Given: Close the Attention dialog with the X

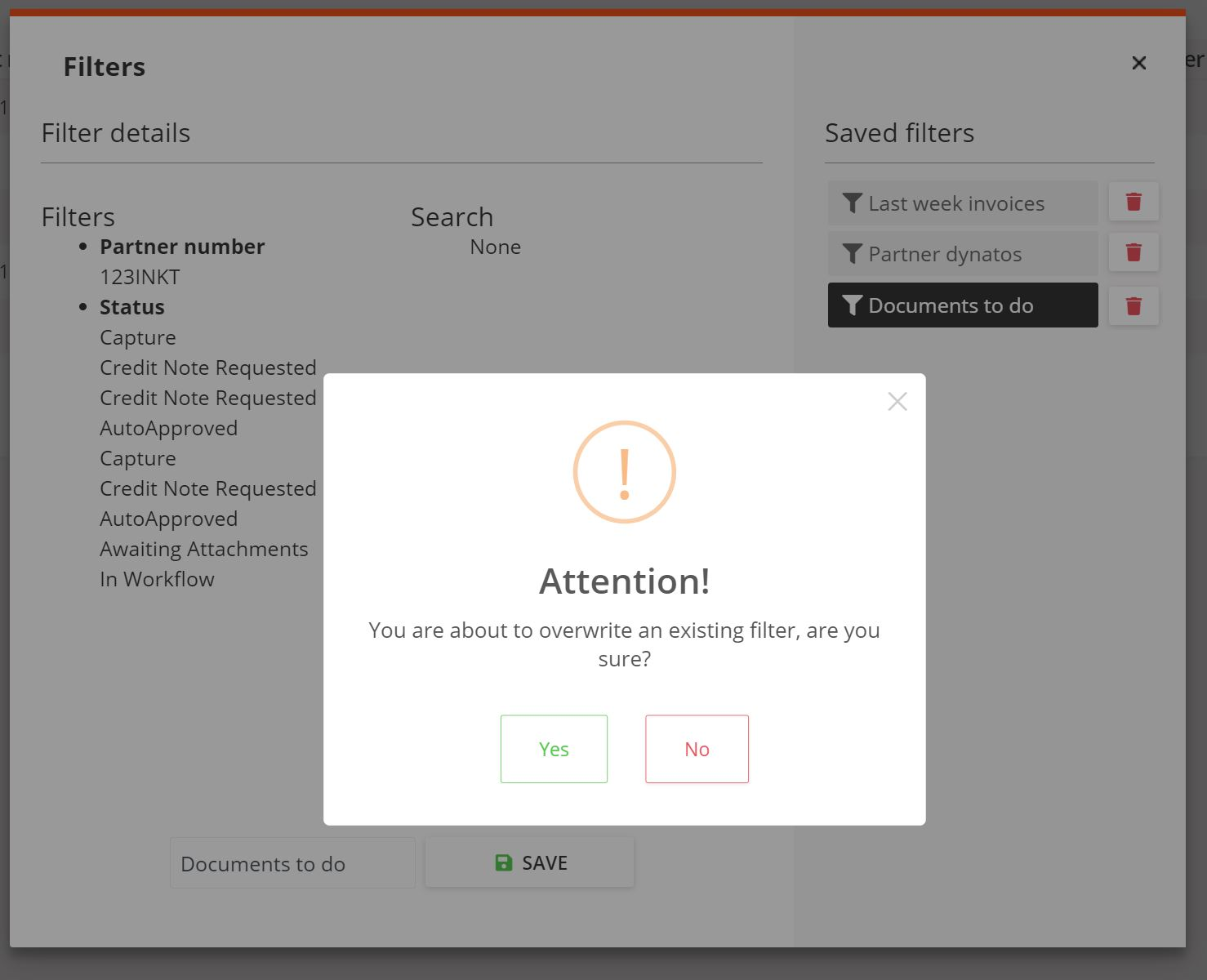Looking at the screenshot, I should point(897,401).
